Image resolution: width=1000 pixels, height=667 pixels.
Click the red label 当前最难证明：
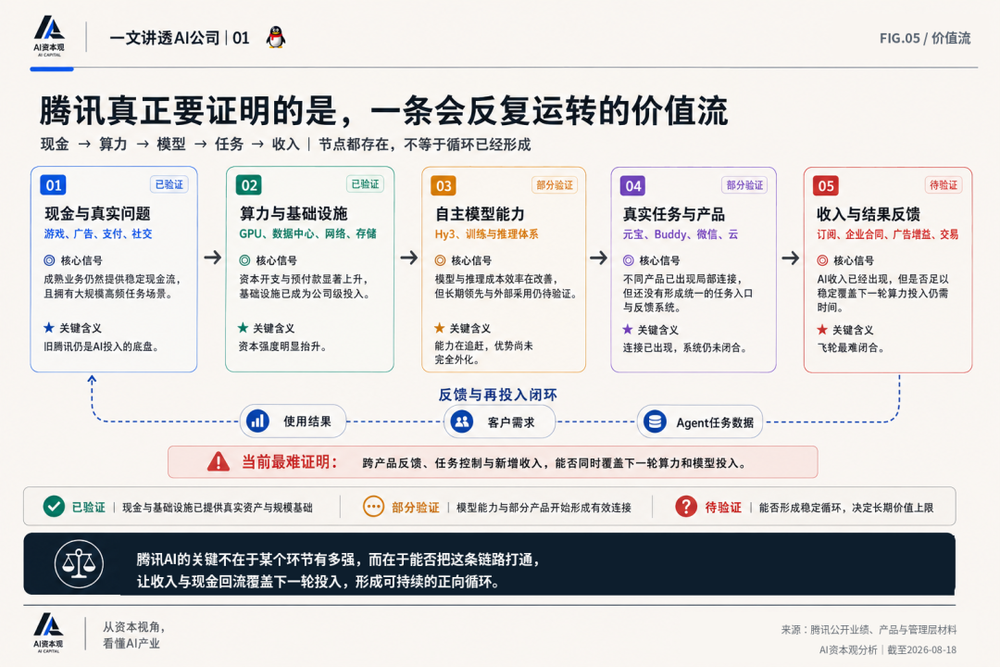289,462
